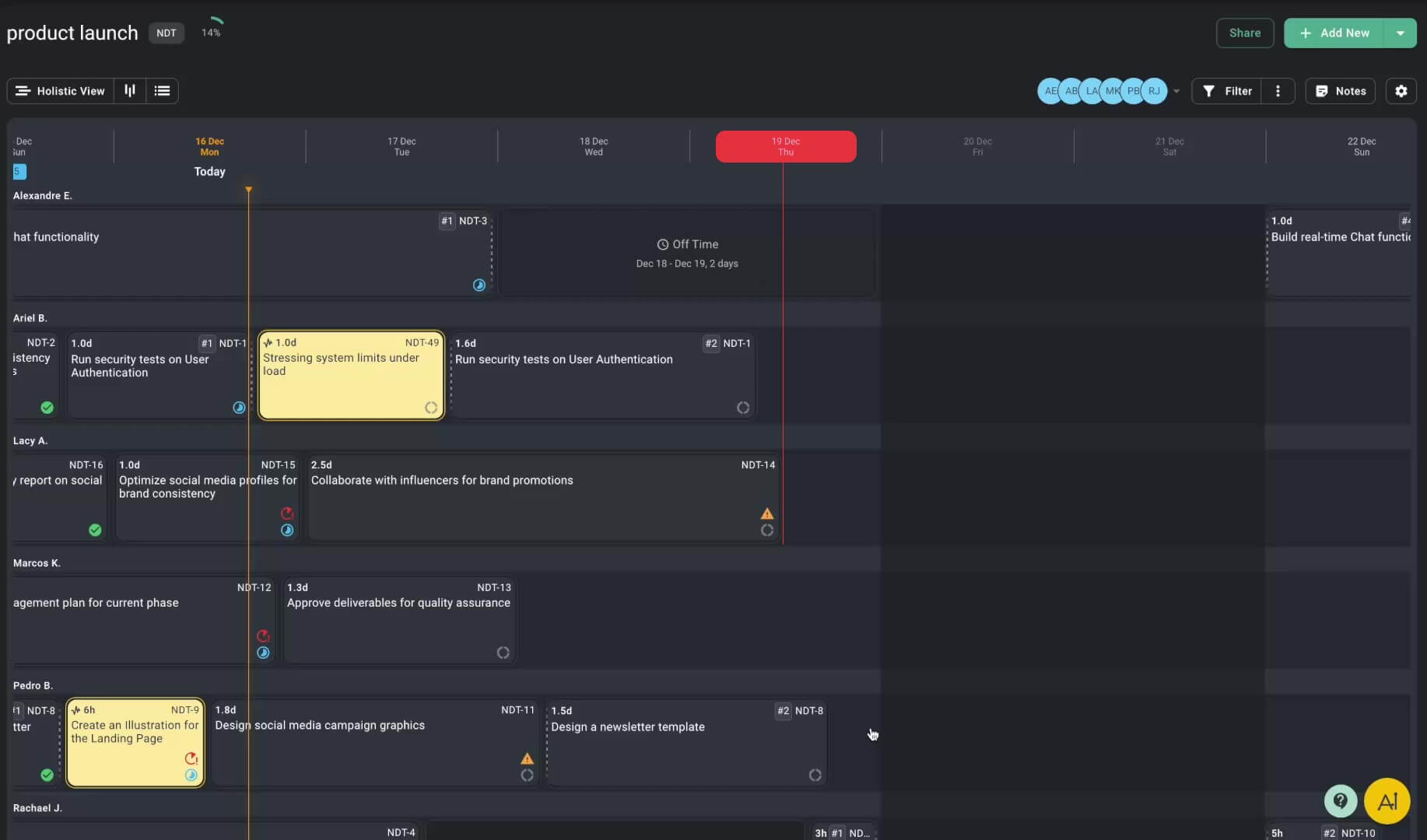Expand the Add New dropdown arrow
1427x840 pixels.
click(x=1400, y=33)
